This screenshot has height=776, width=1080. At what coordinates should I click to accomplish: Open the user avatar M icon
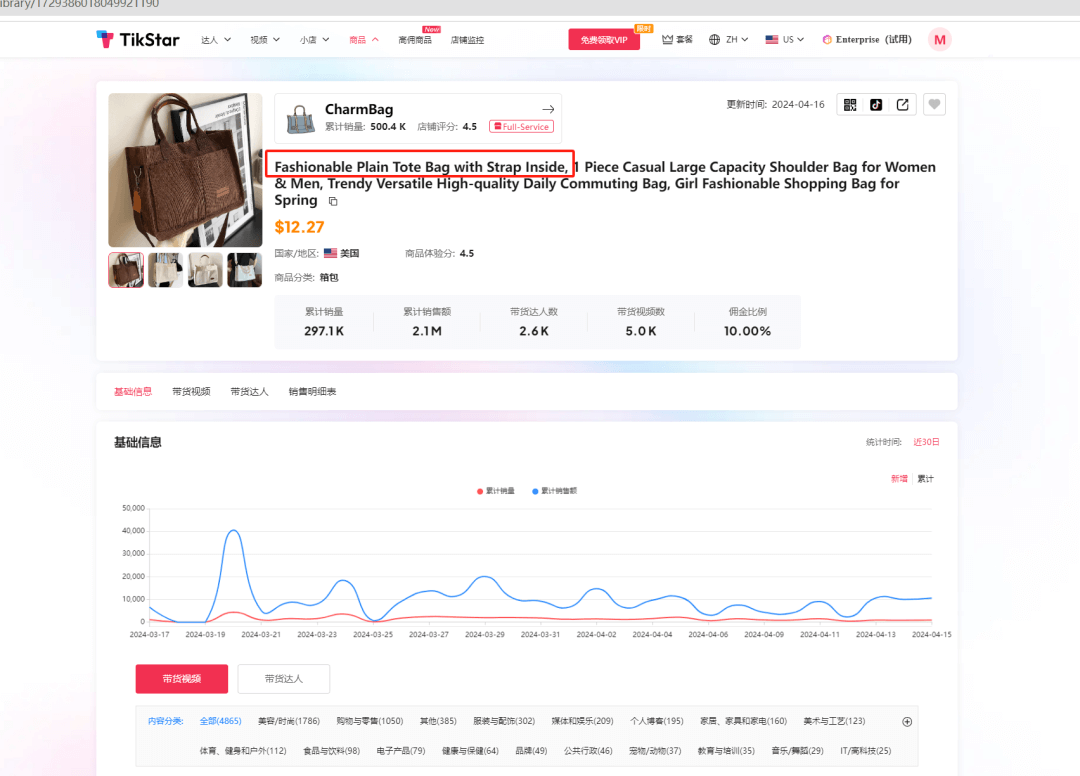[x=939, y=39]
